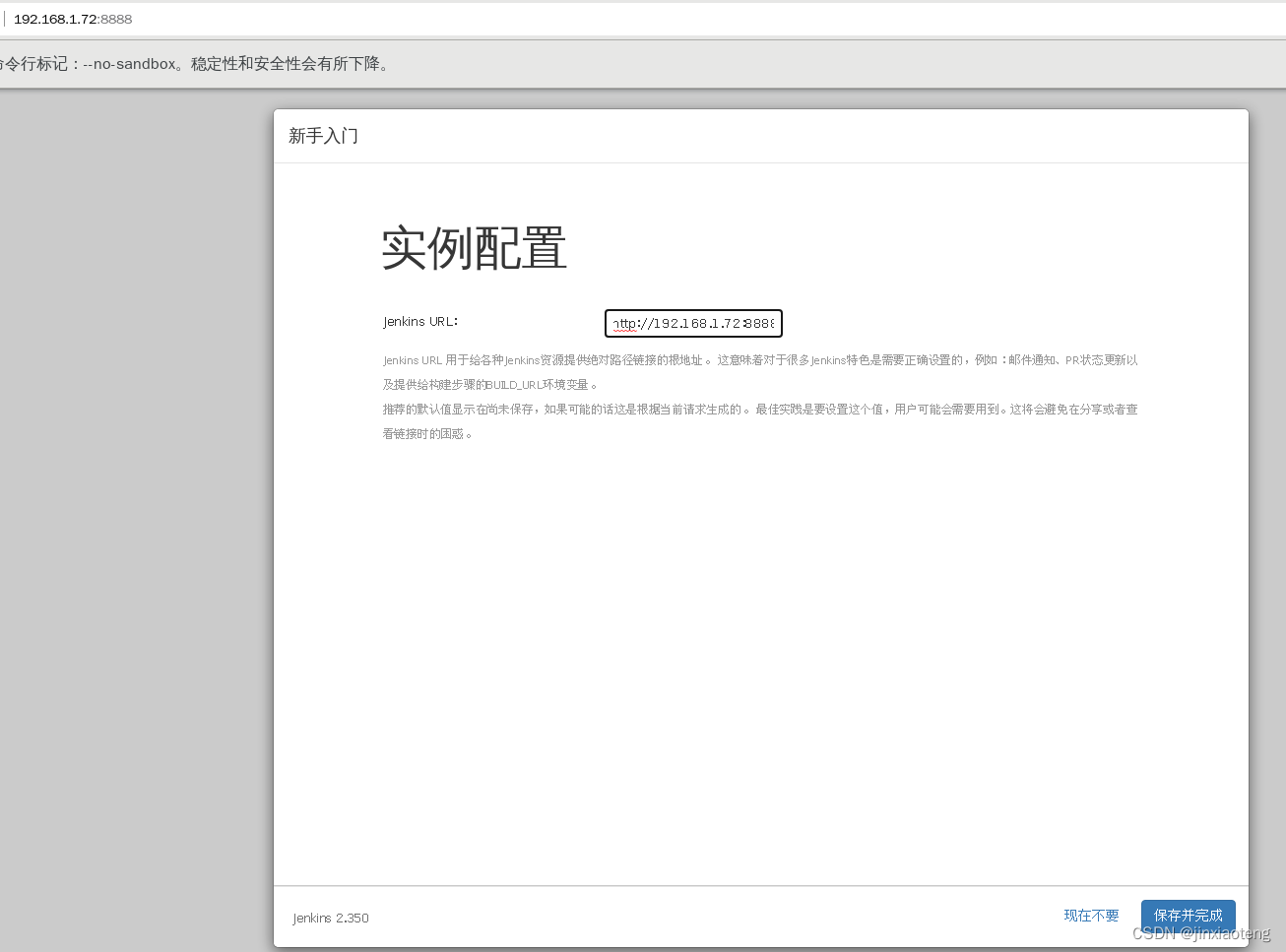Viewport: 1286px width, 952px height.
Task: Click the paragraph starting 推荐的默认值显示在尚未保存
Action: pyautogui.click(x=760, y=421)
